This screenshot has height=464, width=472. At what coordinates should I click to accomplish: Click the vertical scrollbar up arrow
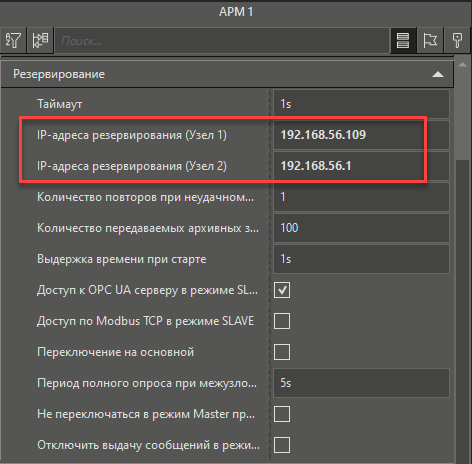462,65
